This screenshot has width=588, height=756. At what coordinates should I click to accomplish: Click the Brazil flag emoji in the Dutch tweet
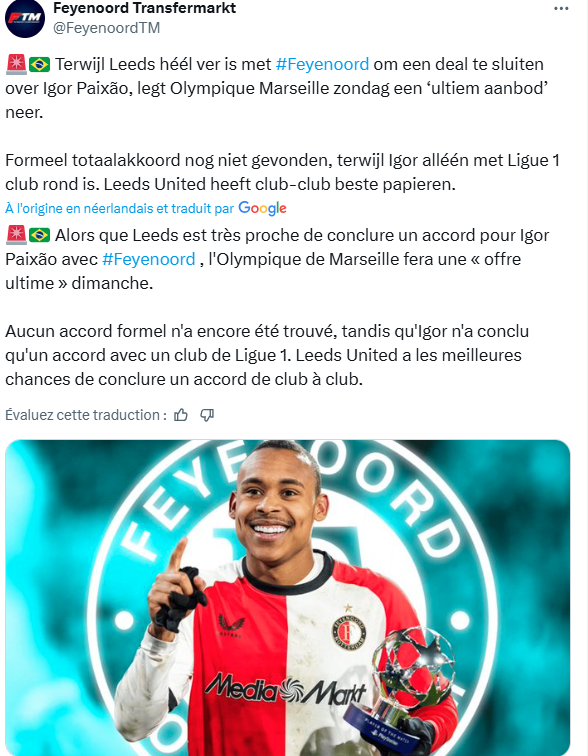pyautogui.click(x=40, y=64)
